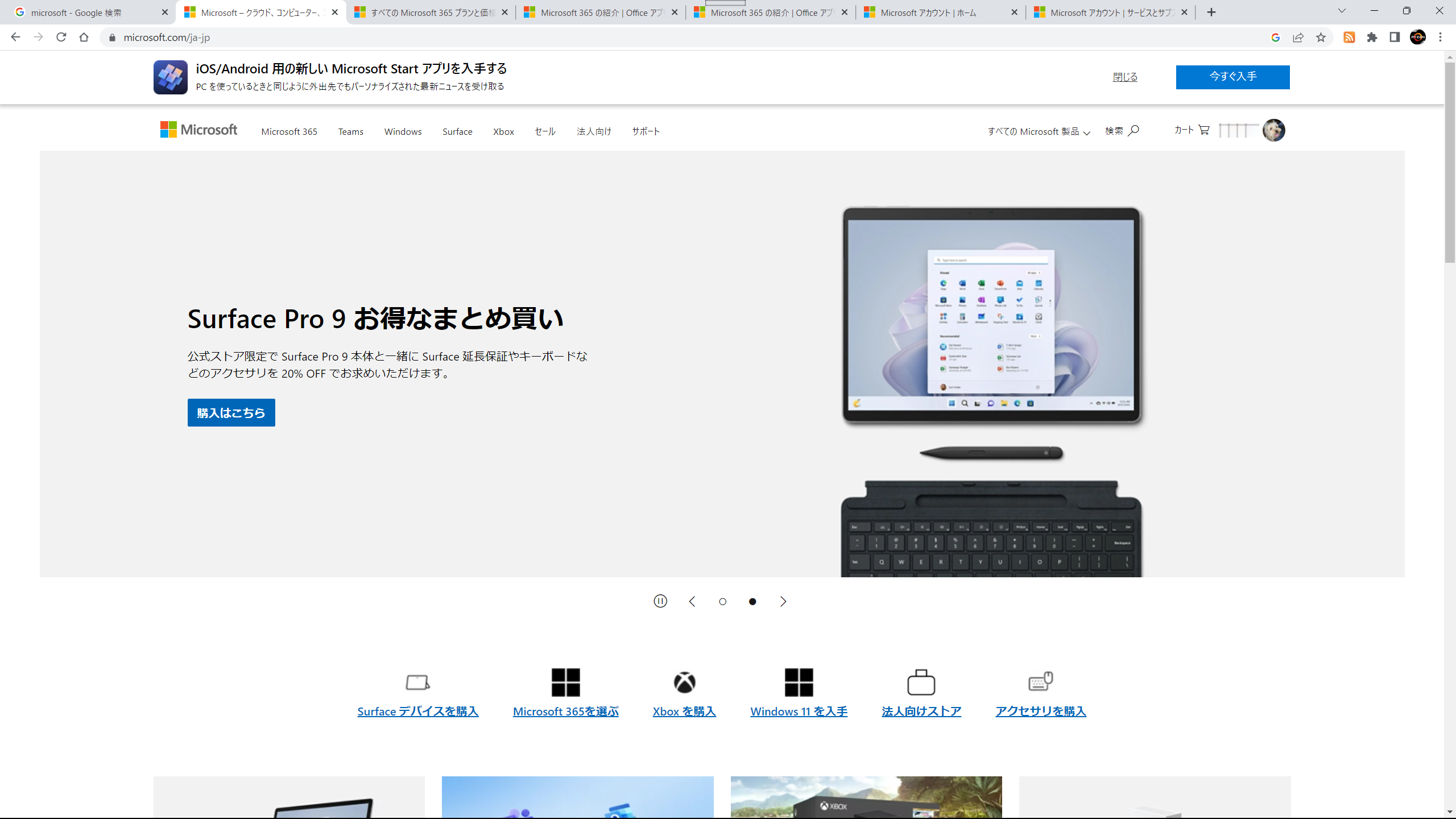The width and height of the screenshot is (1456, 819).
Task: Expand the すべての Microsoft 製品 dropdown
Action: (x=1039, y=131)
